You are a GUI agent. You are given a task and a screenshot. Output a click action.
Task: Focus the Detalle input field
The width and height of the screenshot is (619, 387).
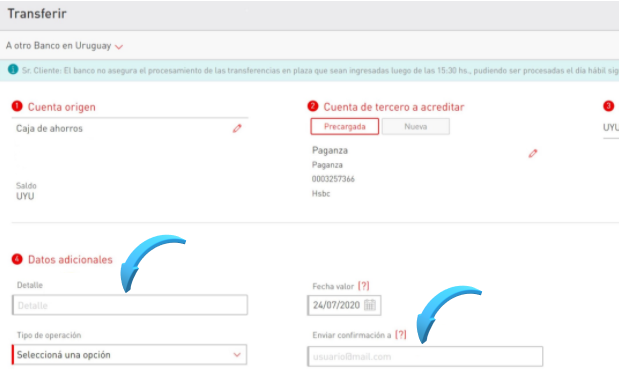130,305
